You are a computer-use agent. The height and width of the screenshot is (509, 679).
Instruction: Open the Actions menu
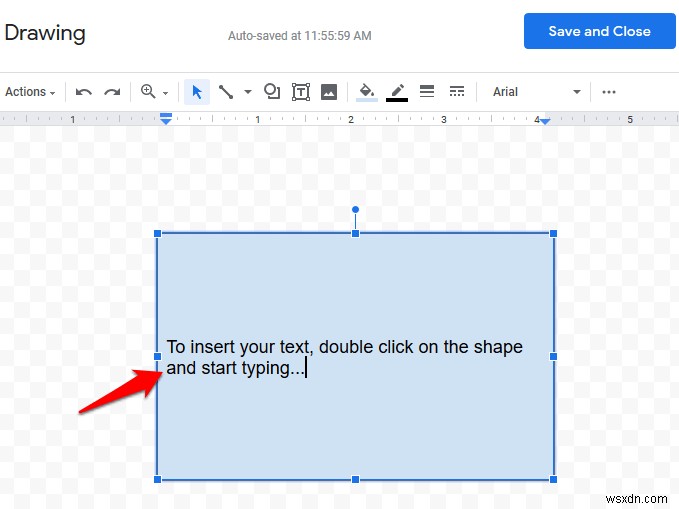coord(30,92)
